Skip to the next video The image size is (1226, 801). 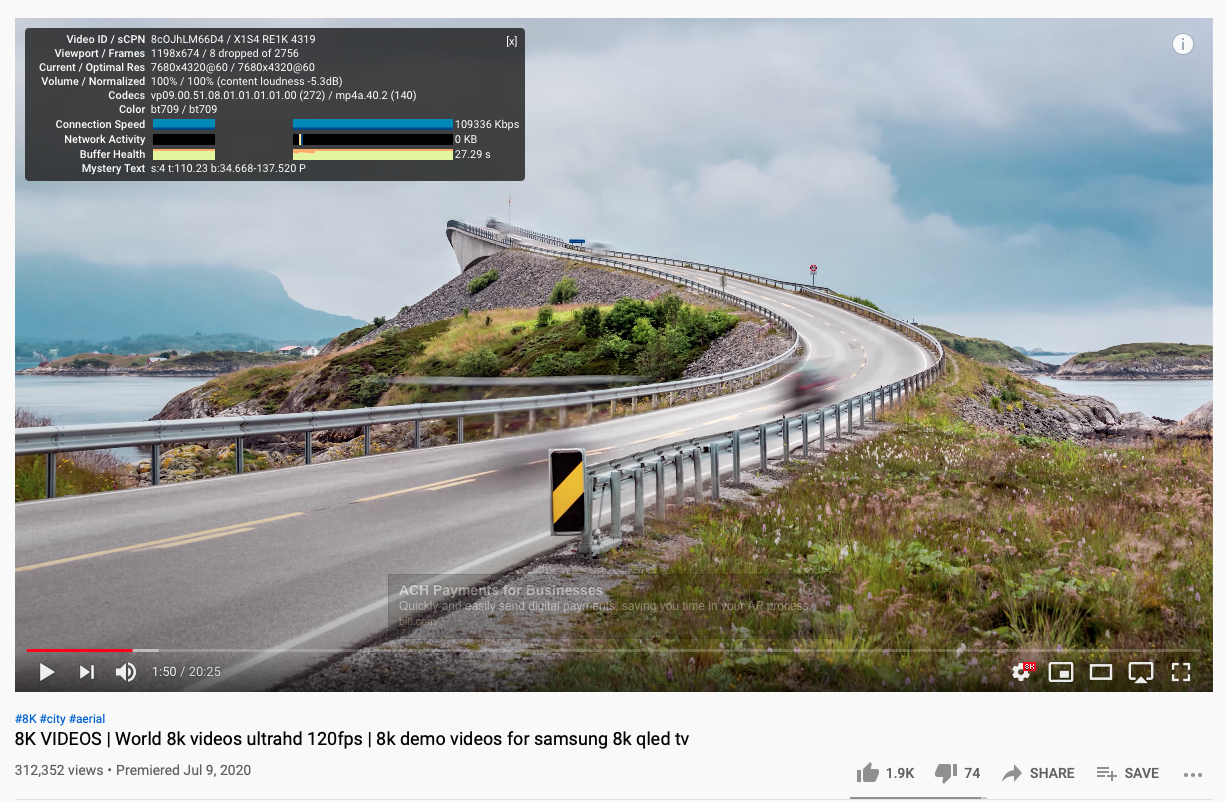click(x=87, y=672)
